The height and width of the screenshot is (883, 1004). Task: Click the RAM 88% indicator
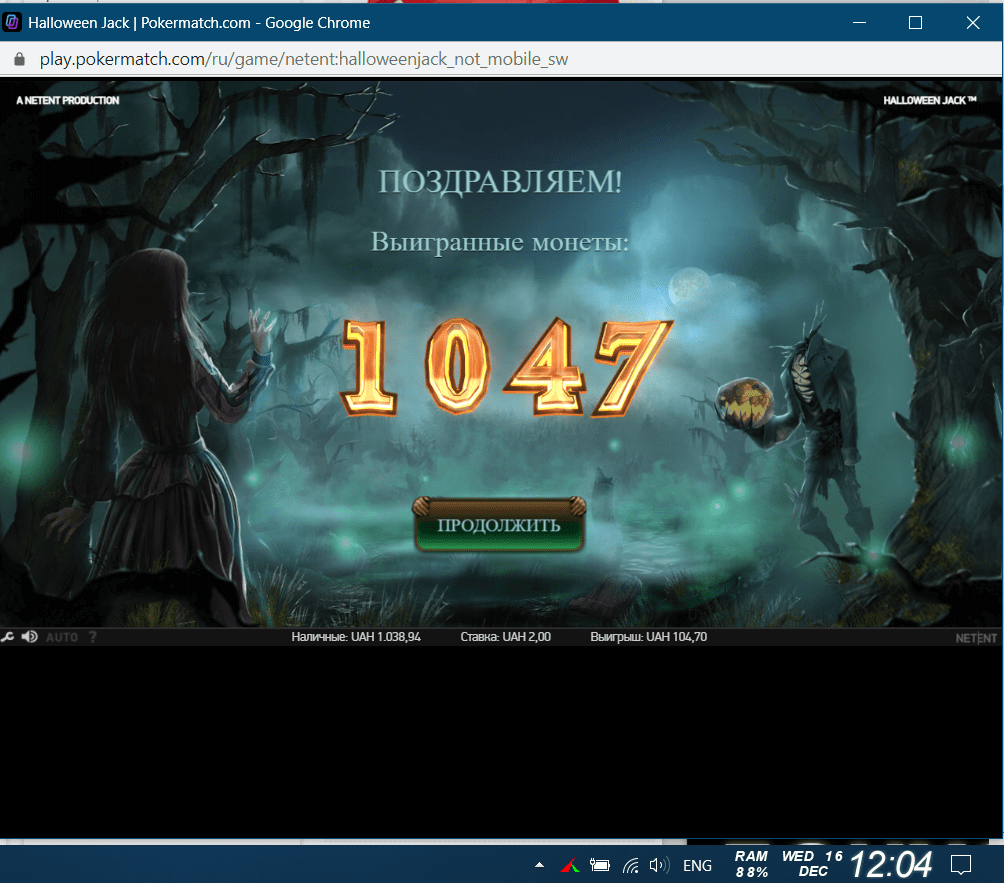(x=751, y=864)
